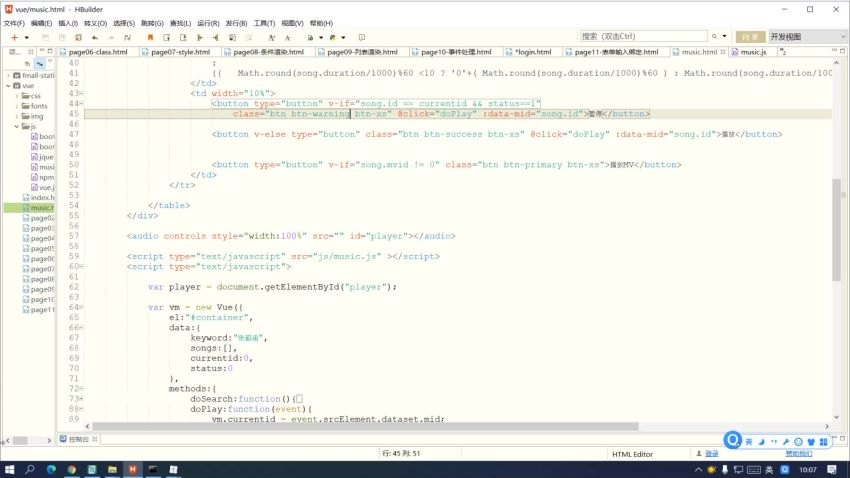Click the search magnifier icon

tap(714, 36)
